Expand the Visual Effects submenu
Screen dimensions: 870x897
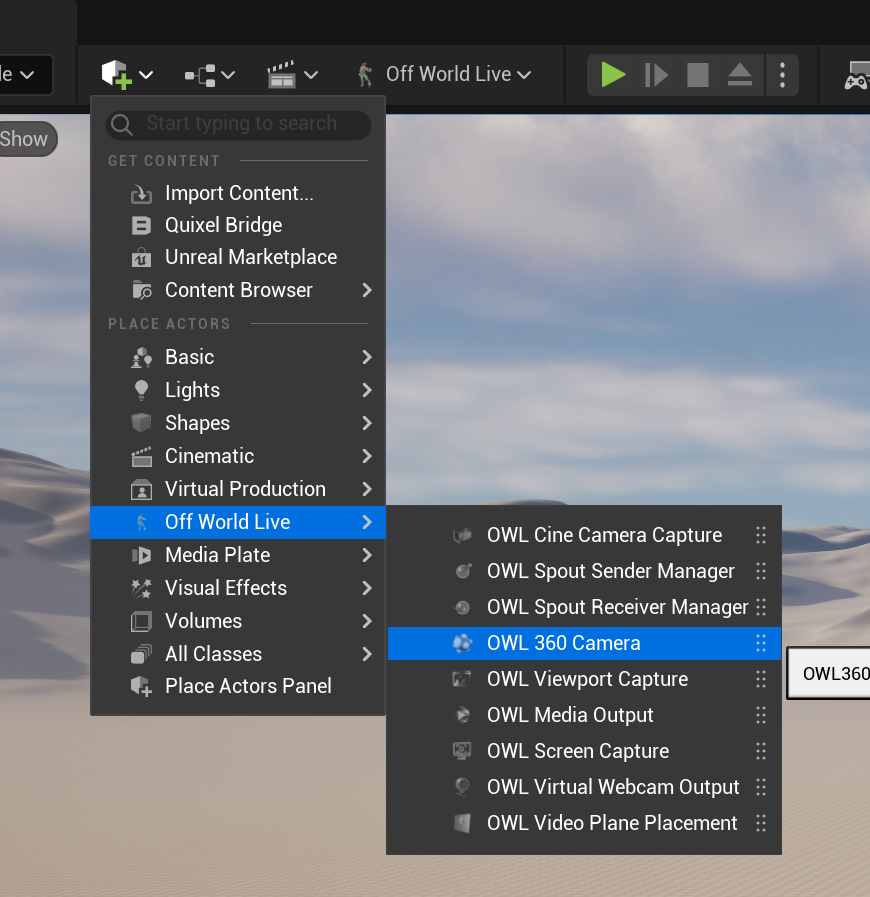238,588
